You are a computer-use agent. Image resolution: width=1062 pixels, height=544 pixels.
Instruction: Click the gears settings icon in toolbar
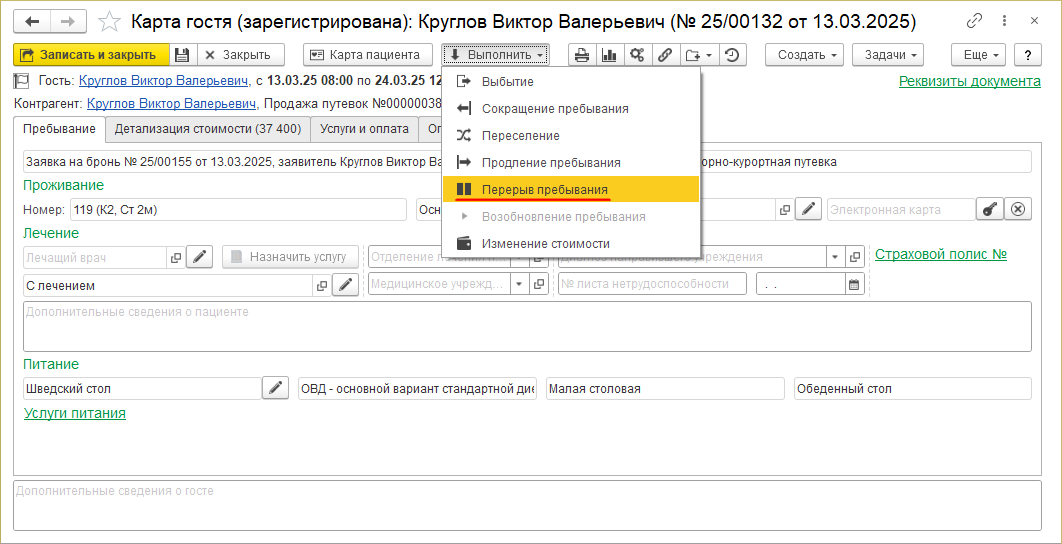(x=637, y=55)
